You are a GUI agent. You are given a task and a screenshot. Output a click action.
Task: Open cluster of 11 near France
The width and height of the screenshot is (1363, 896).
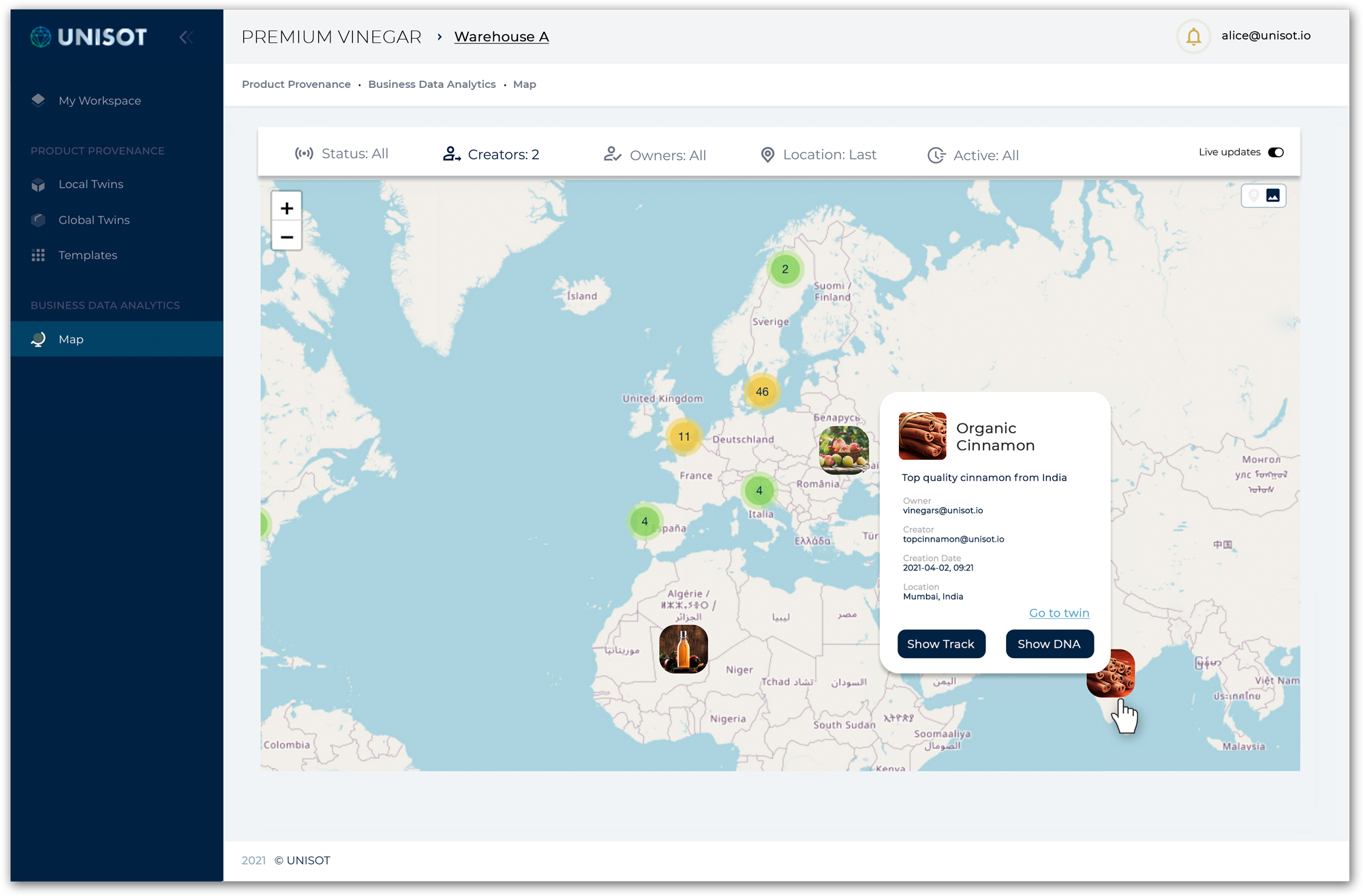tap(684, 437)
